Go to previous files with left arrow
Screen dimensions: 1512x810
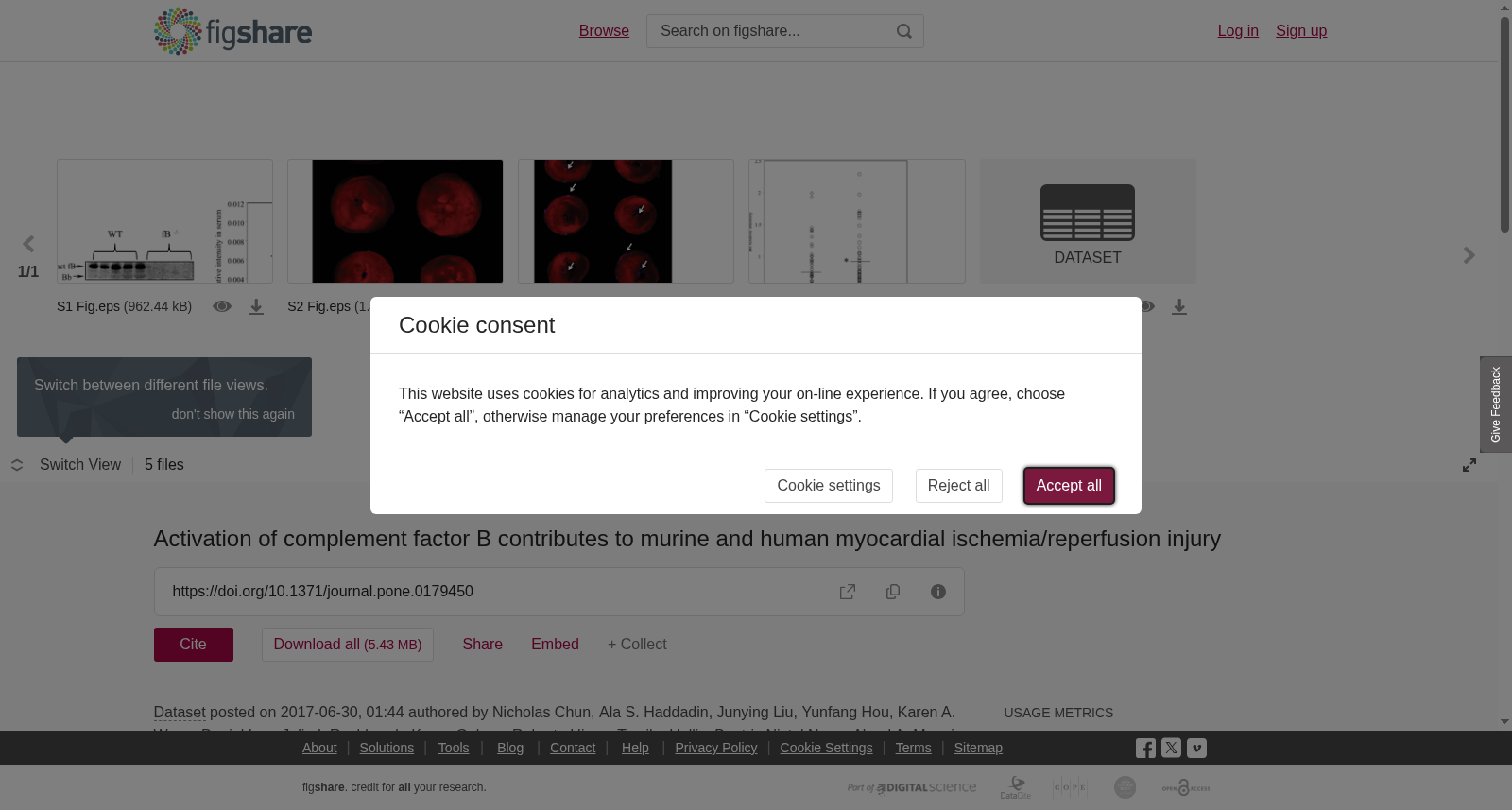tap(28, 245)
